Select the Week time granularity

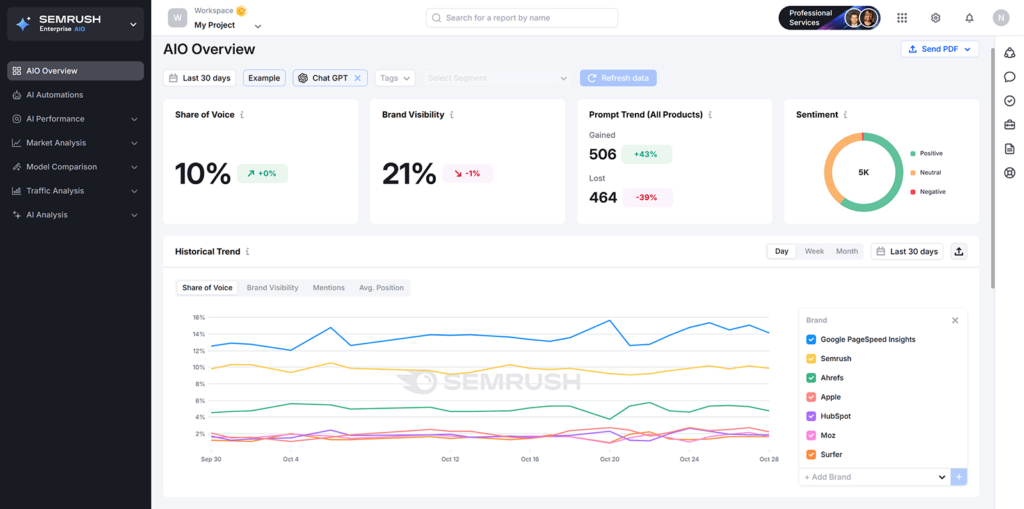point(814,252)
